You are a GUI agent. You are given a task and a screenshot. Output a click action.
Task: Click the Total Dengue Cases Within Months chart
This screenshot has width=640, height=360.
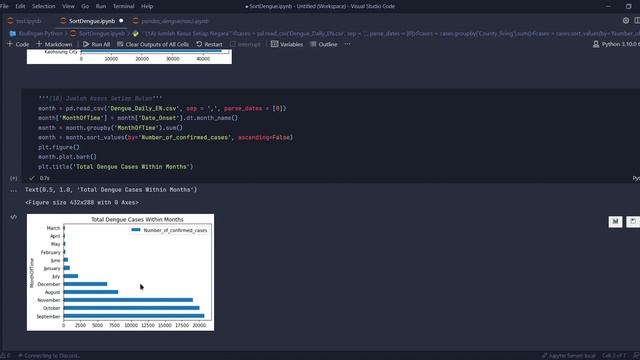[120, 272]
